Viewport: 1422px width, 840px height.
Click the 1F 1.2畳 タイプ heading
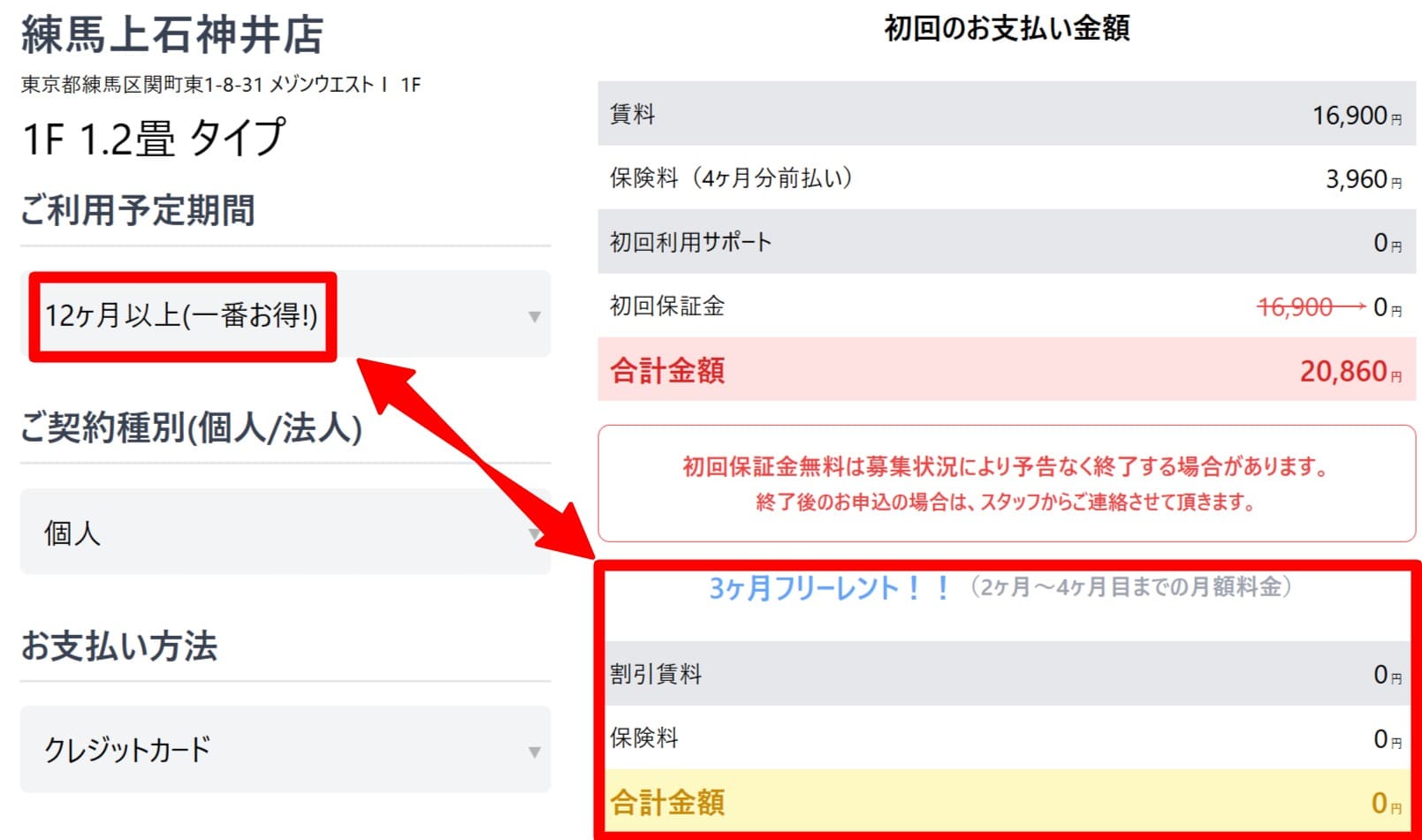[x=154, y=139]
